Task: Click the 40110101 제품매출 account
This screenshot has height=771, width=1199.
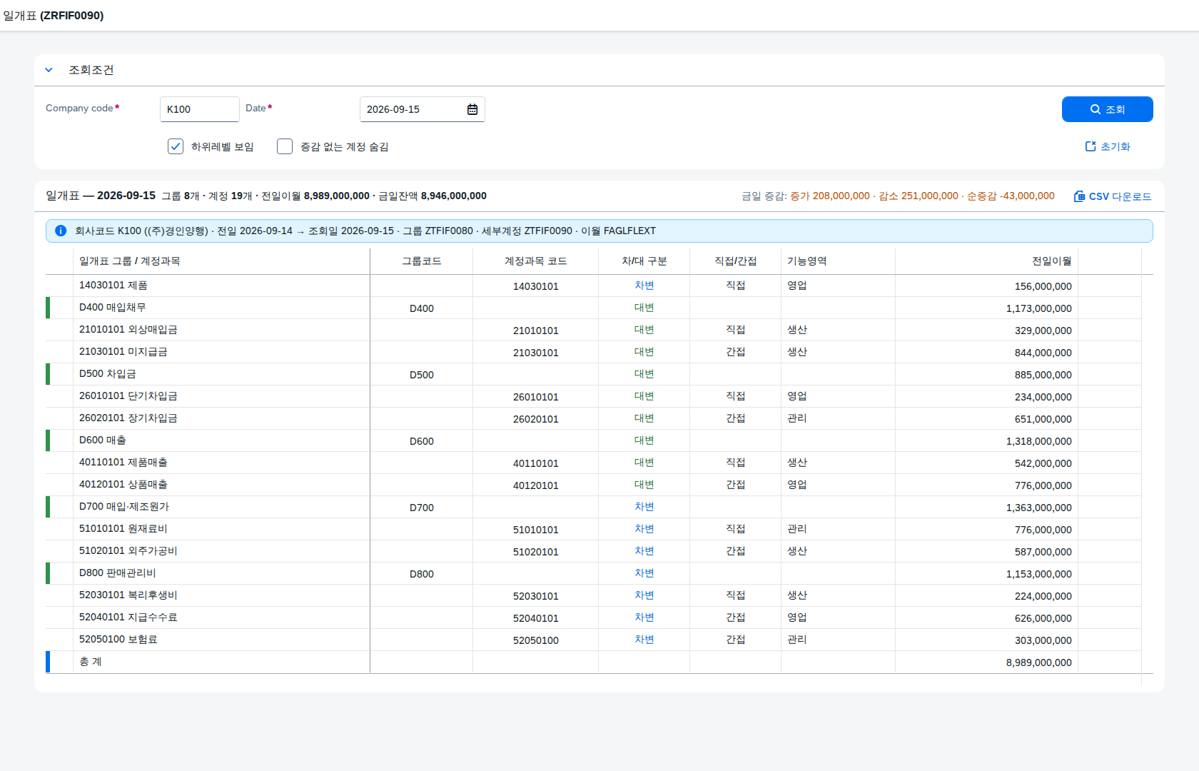Action: (123, 463)
